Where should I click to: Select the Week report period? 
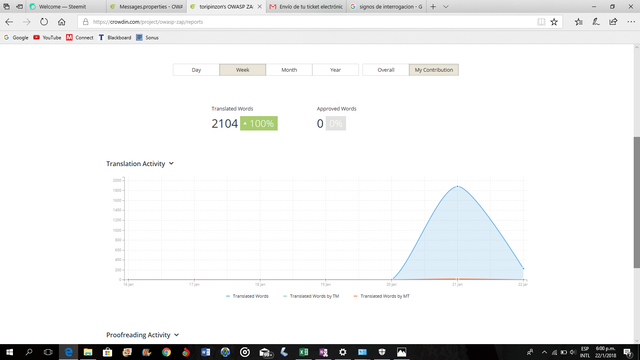click(242, 70)
